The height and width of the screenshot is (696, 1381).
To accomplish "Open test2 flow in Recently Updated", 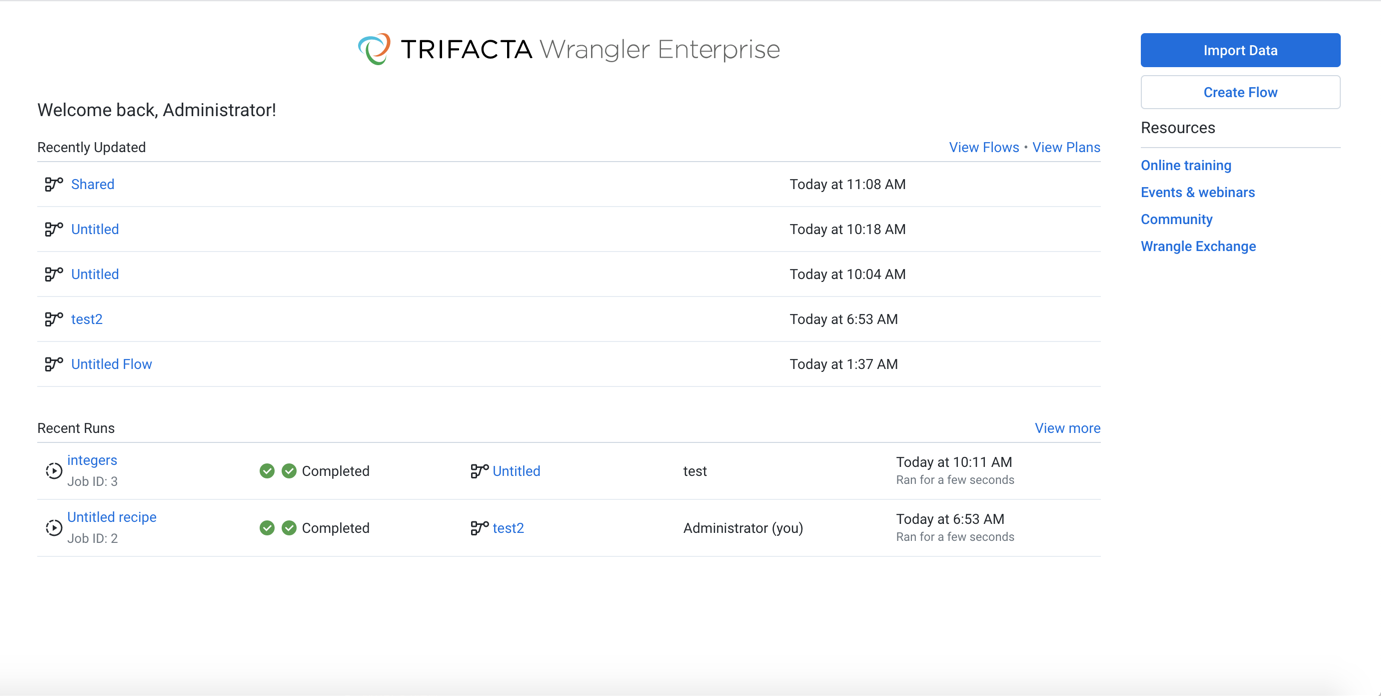I will click(87, 319).
